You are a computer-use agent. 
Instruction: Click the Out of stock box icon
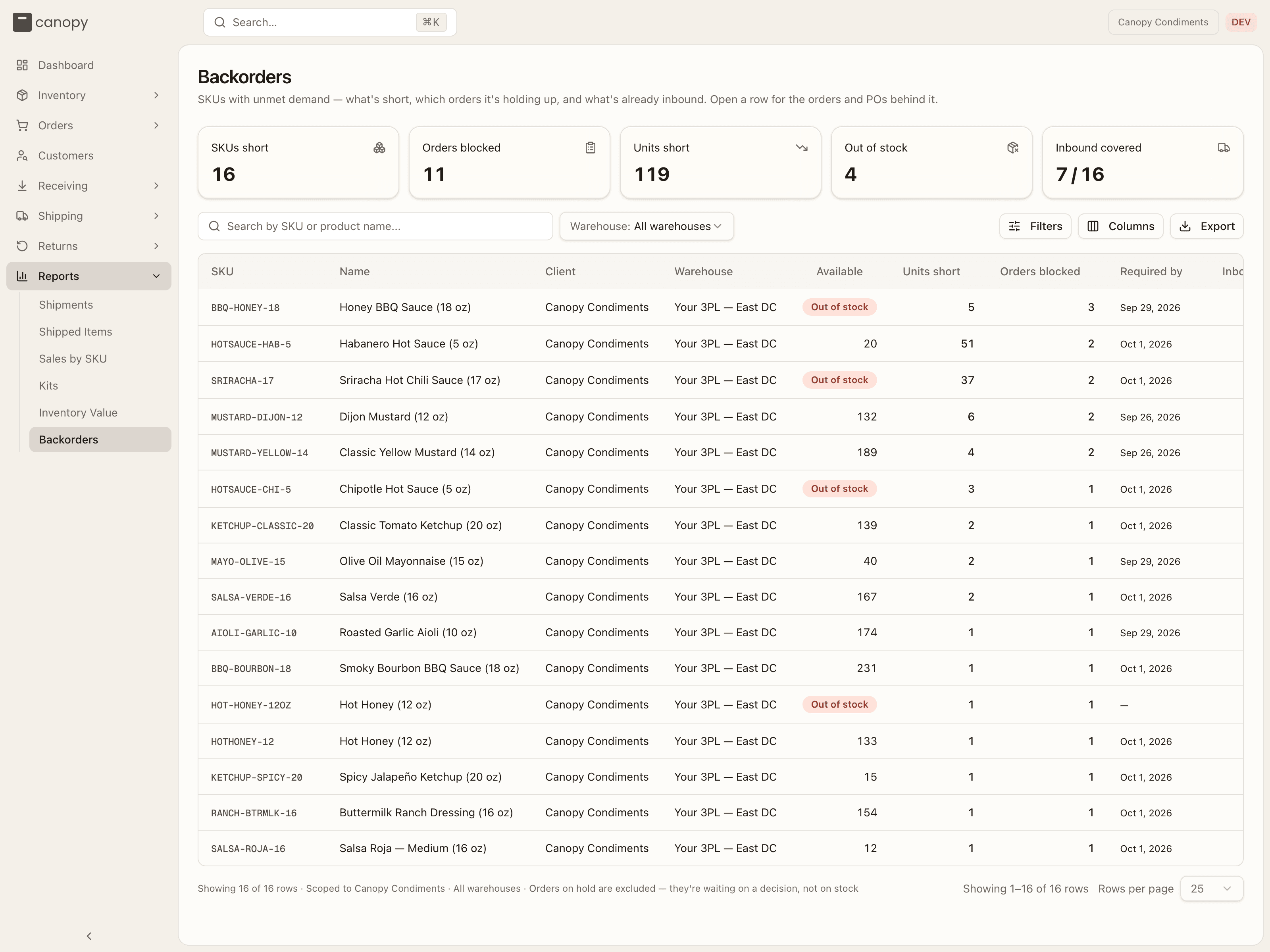click(x=1013, y=148)
